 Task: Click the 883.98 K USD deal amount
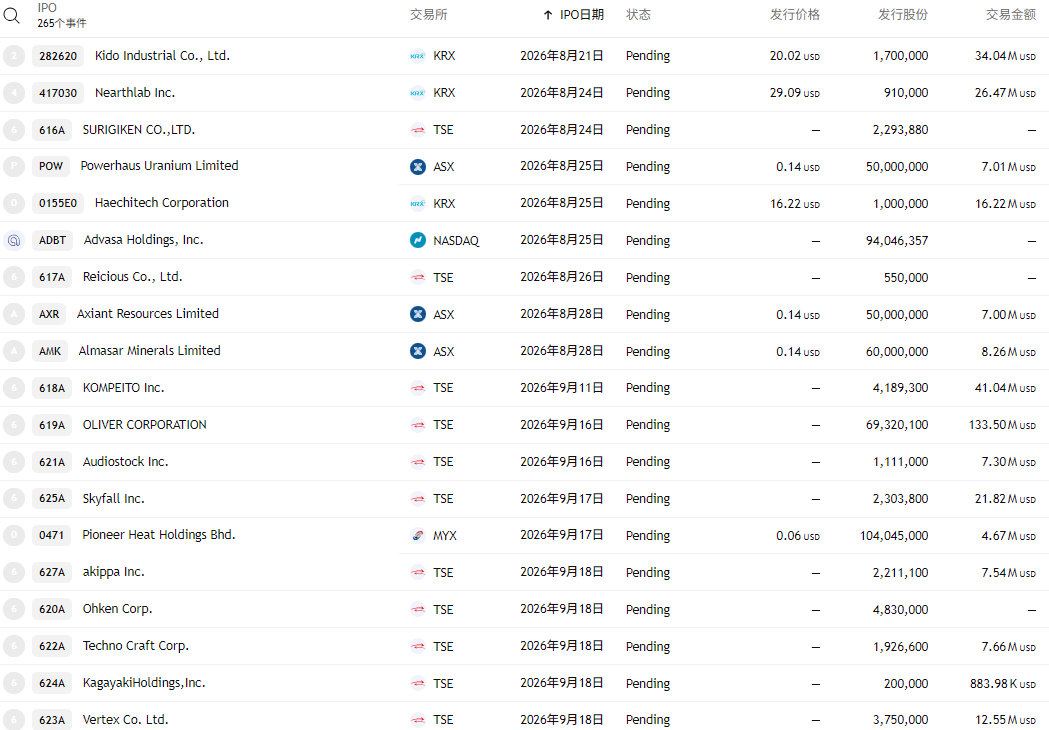[x=1003, y=683]
